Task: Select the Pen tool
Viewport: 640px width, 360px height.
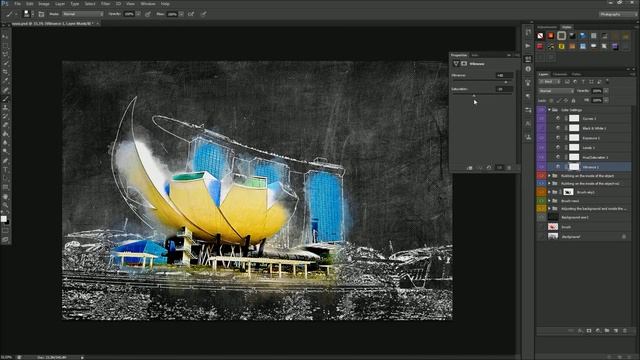Action: 5,161
